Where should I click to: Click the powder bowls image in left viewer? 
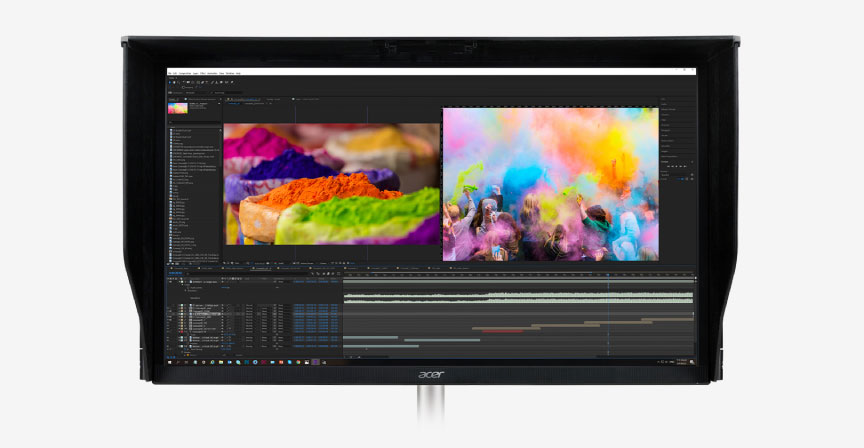coord(332,184)
